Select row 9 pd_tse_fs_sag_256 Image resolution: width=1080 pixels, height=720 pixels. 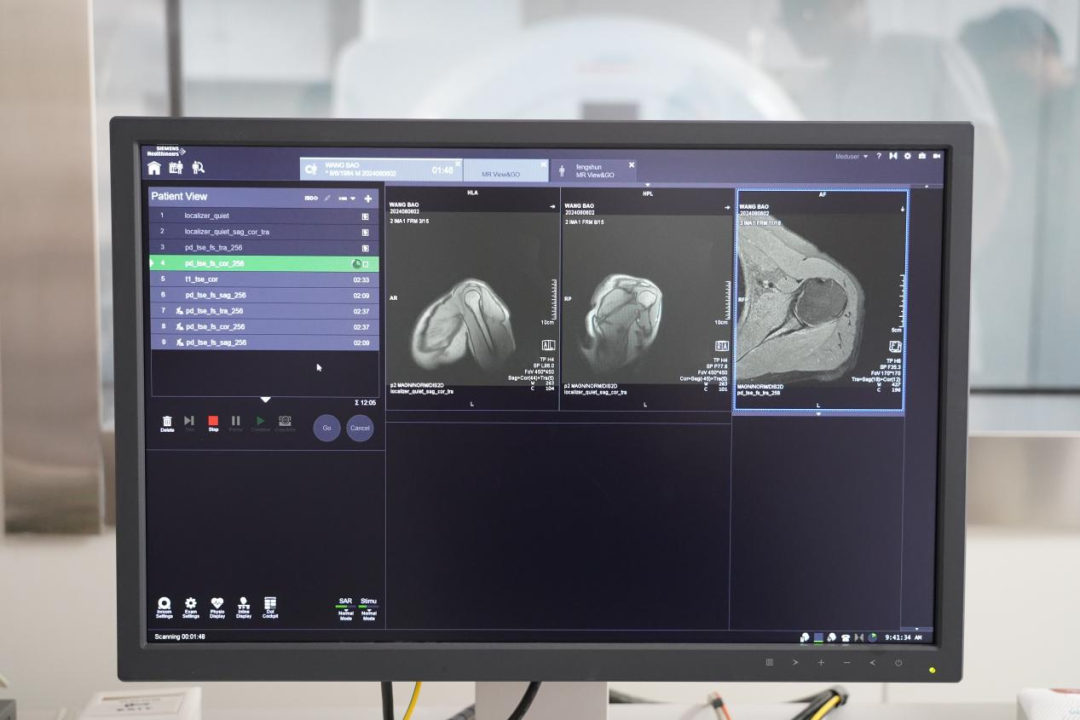[264, 342]
